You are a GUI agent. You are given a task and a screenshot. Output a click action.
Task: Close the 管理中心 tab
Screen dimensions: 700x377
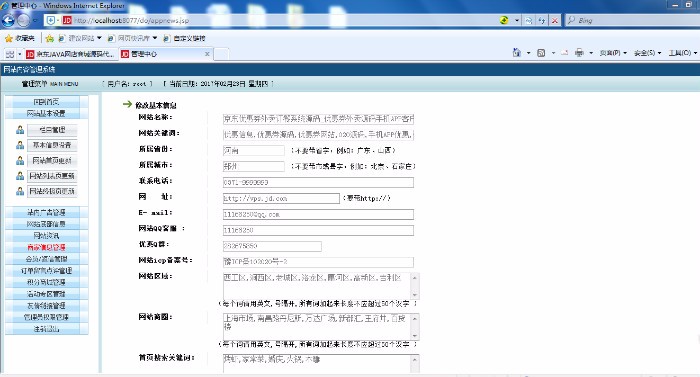[x=207, y=54]
